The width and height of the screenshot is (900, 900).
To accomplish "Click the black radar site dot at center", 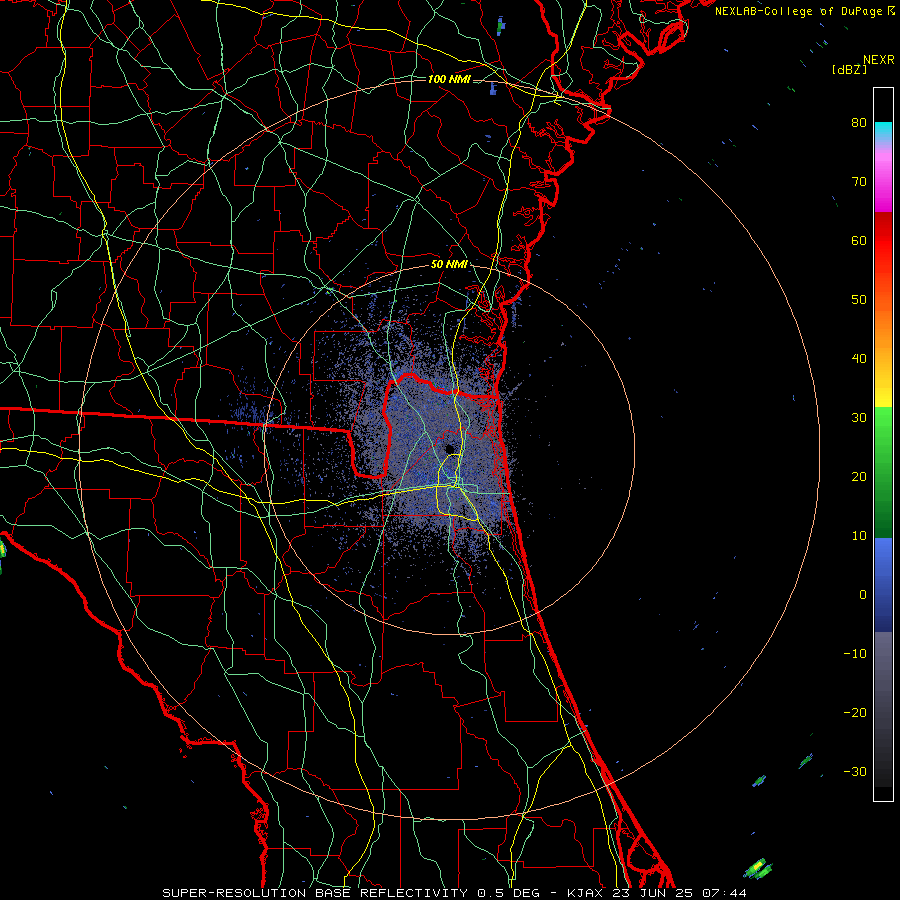I will (450, 448).
